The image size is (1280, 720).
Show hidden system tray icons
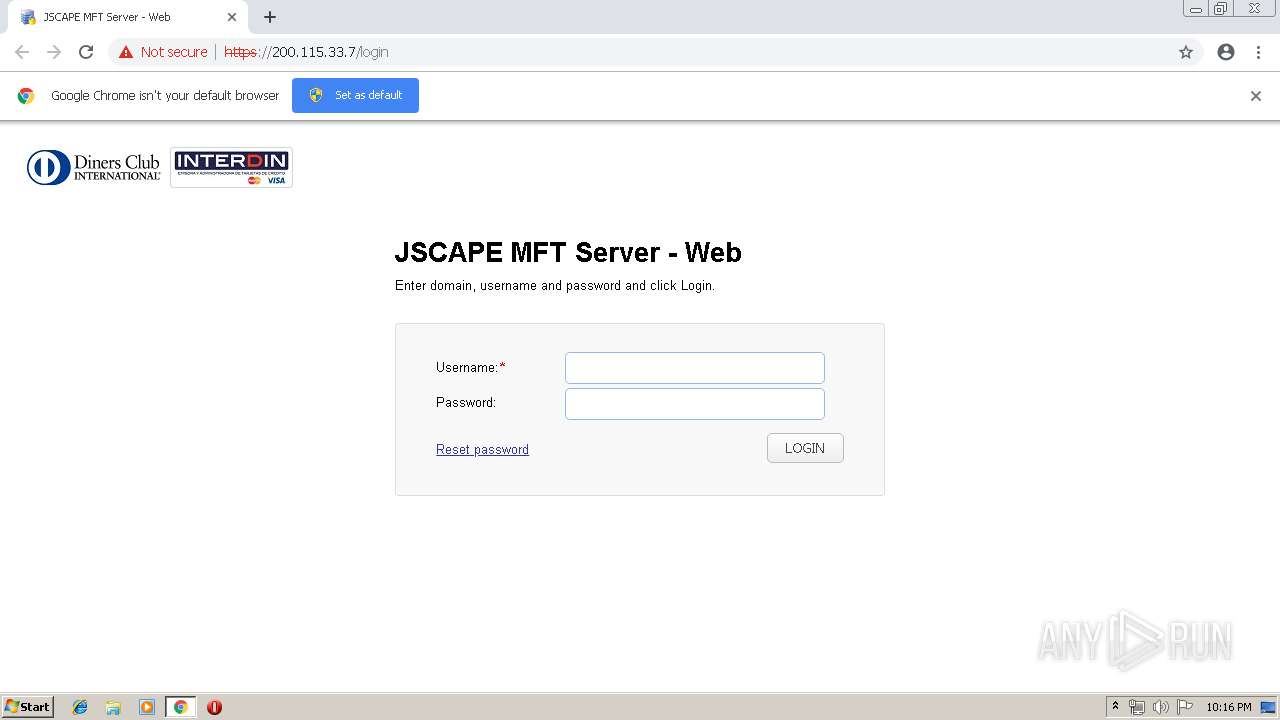pos(1115,707)
